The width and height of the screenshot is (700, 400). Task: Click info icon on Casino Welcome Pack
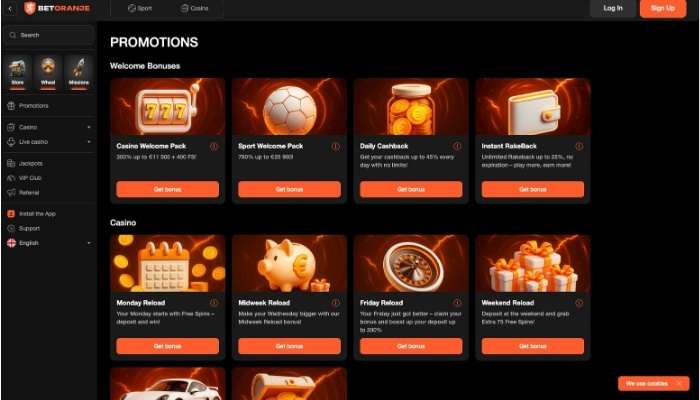tap(214, 146)
